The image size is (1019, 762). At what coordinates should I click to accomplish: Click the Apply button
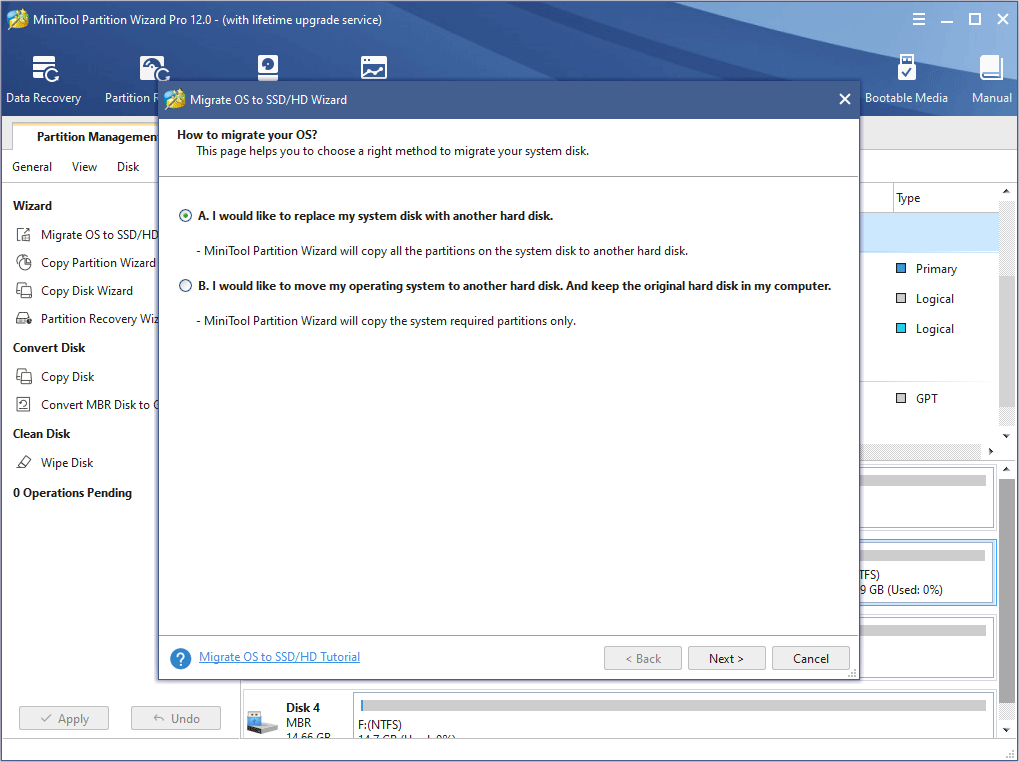pos(64,718)
